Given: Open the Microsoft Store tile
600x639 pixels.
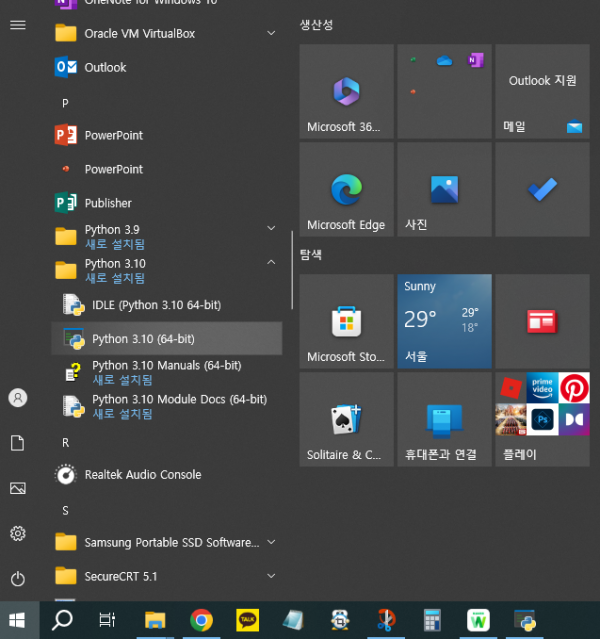Looking at the screenshot, I should [346, 321].
